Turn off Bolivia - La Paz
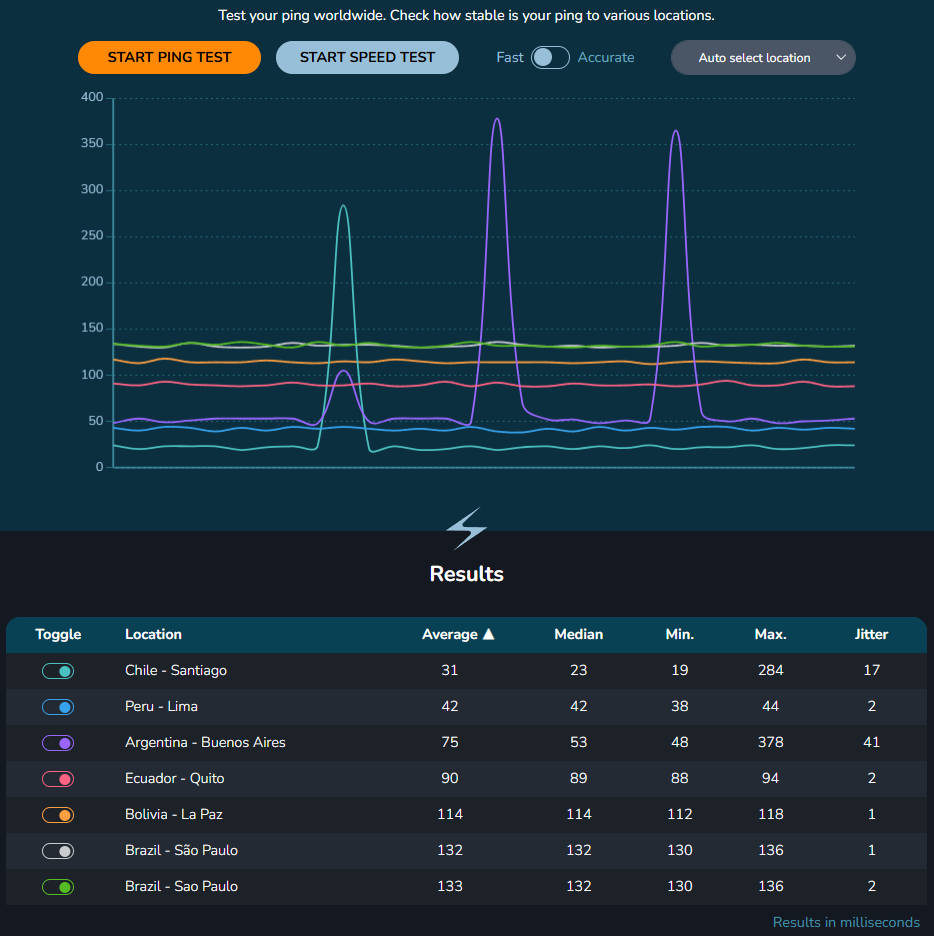Image resolution: width=934 pixels, height=936 pixels. (57, 815)
